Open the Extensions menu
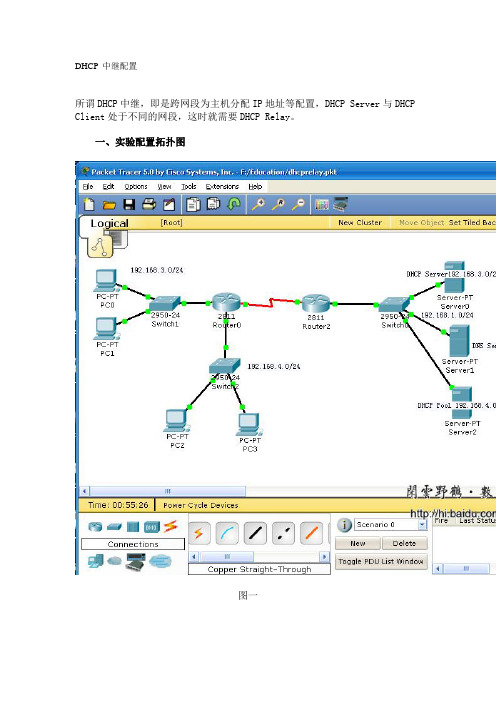The image size is (496, 702). pos(222,186)
